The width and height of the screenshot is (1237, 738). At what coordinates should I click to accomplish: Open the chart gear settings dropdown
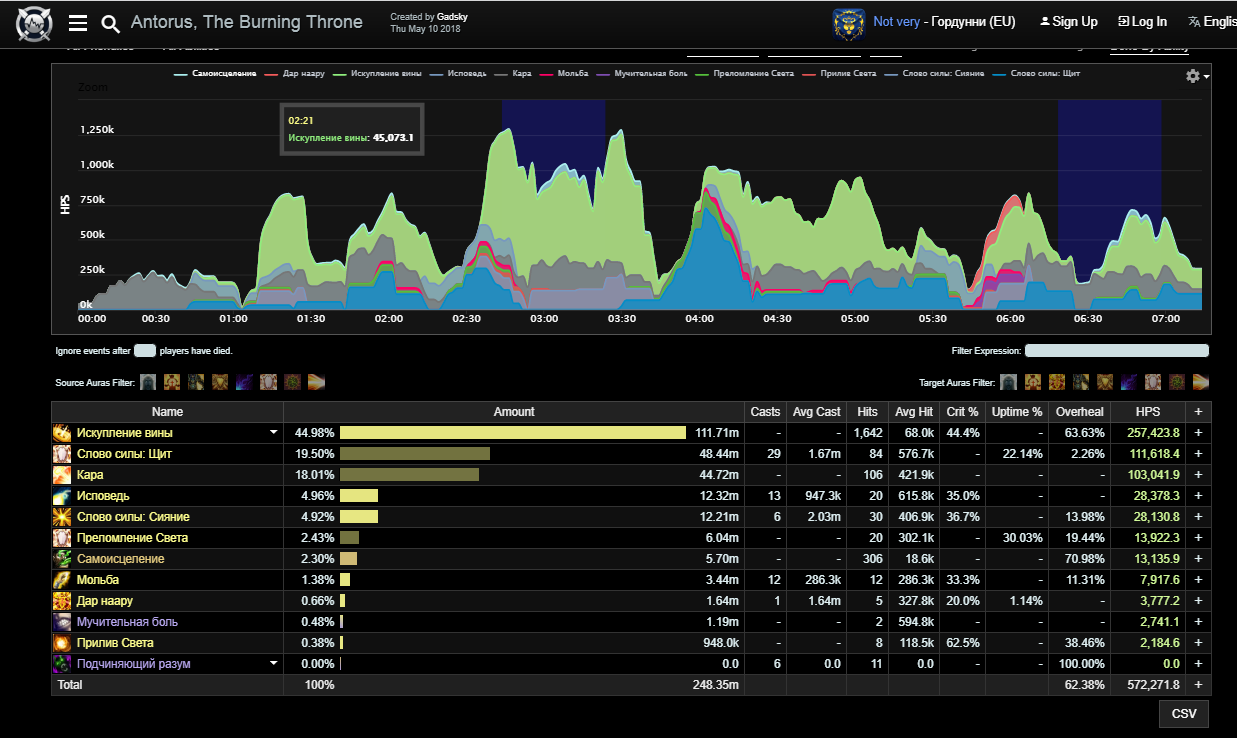click(1195, 76)
